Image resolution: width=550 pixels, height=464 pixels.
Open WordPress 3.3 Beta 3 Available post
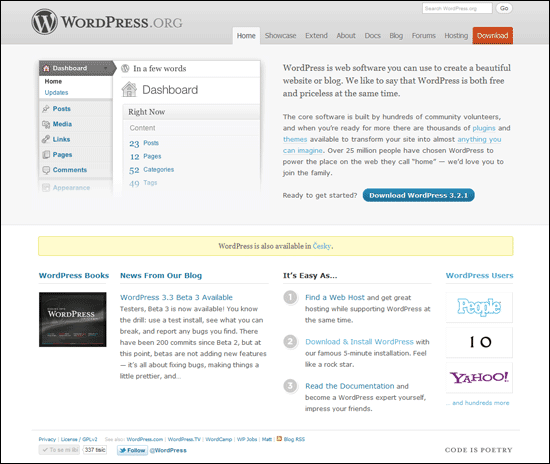176,297
